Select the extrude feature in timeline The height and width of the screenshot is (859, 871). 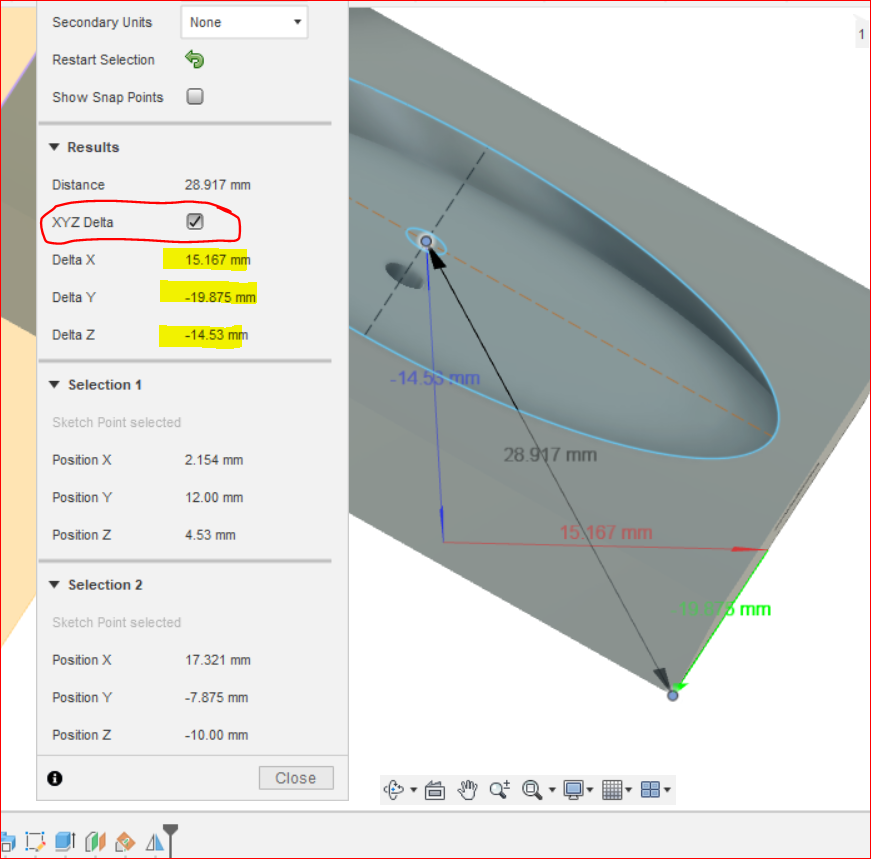click(65, 842)
